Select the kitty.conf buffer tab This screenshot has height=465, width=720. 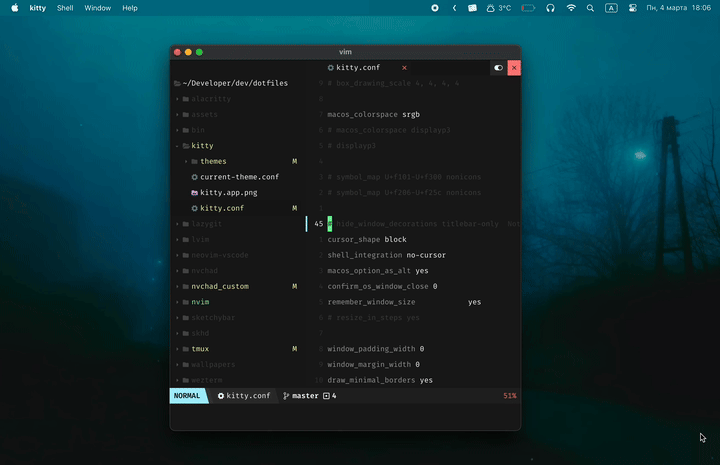358,67
